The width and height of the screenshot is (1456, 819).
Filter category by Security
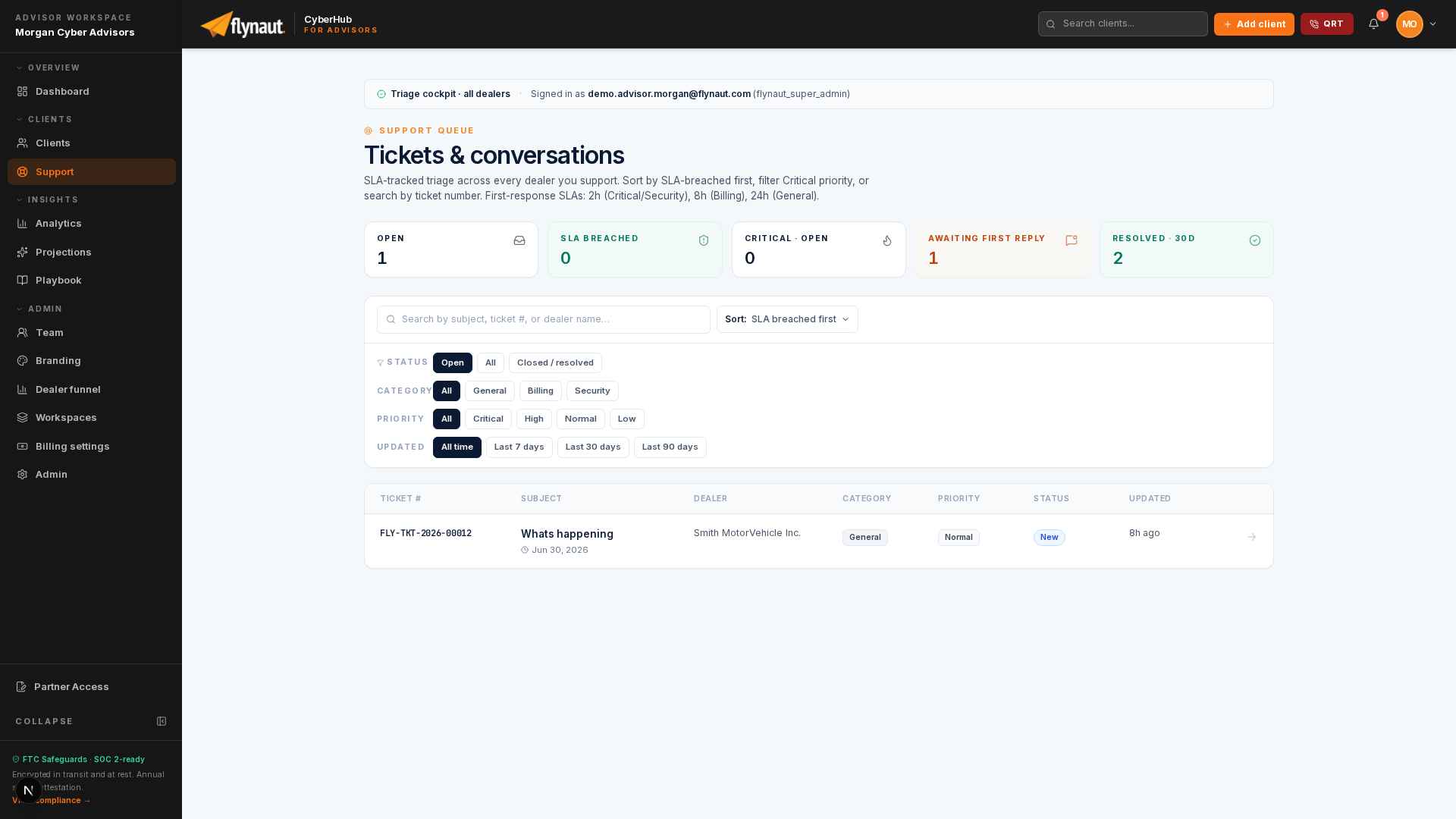[592, 391]
